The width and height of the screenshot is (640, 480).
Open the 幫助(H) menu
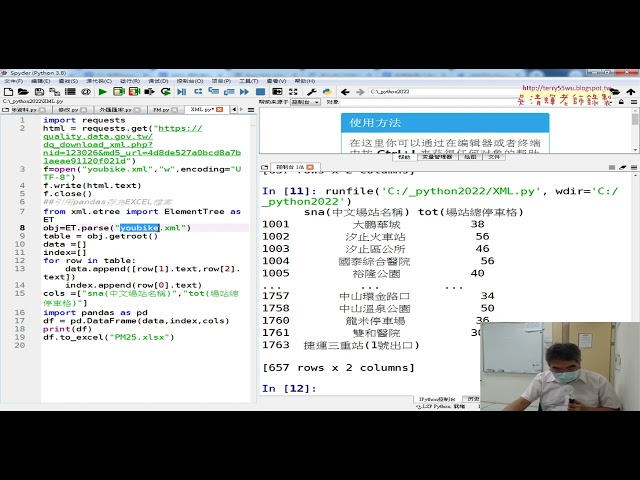[x=305, y=81]
